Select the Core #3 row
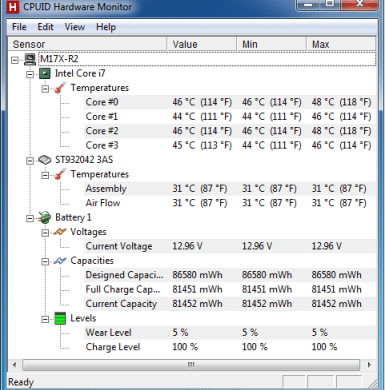Image resolution: width=385 pixels, height=390 pixels. pos(230,145)
